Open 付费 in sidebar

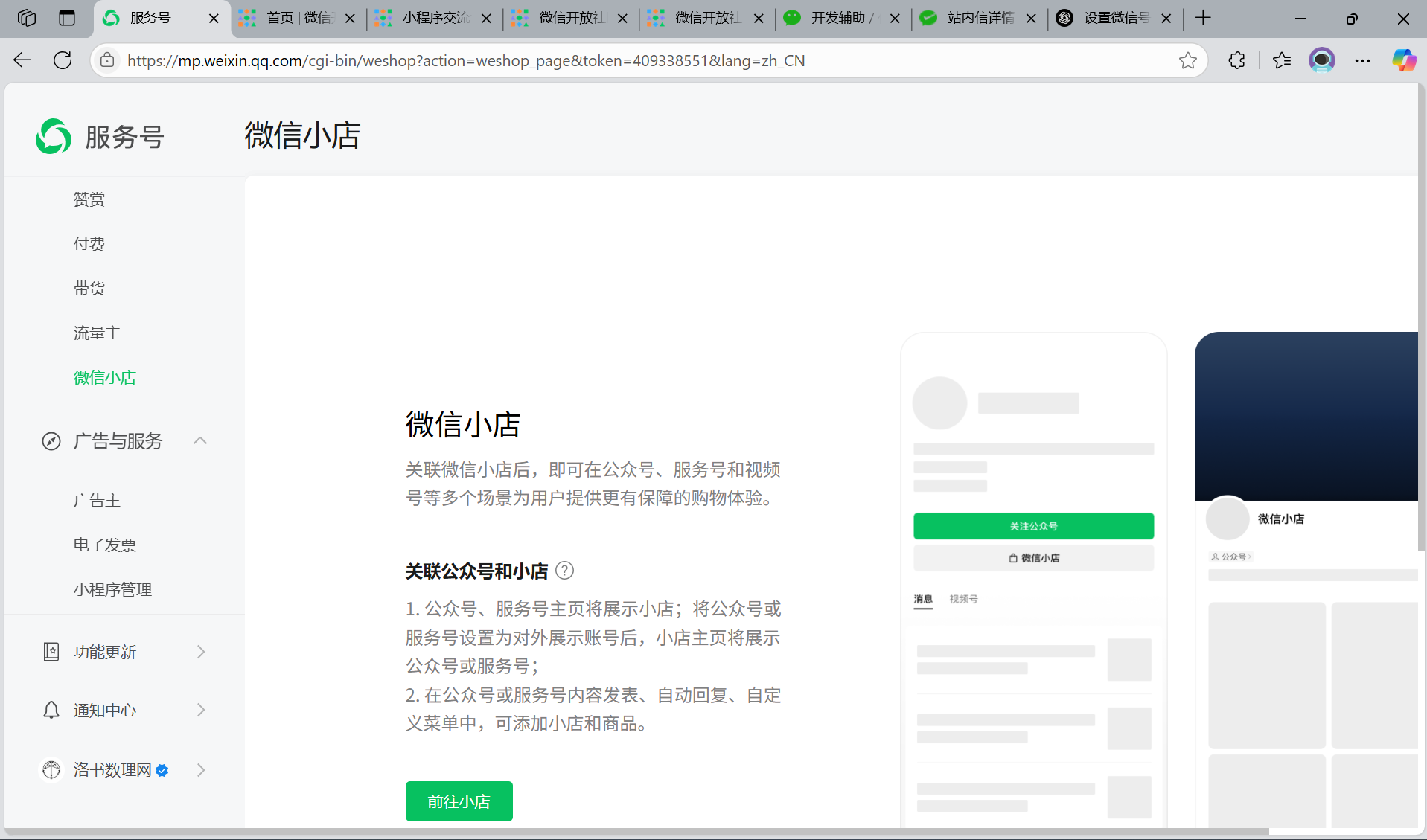89,244
